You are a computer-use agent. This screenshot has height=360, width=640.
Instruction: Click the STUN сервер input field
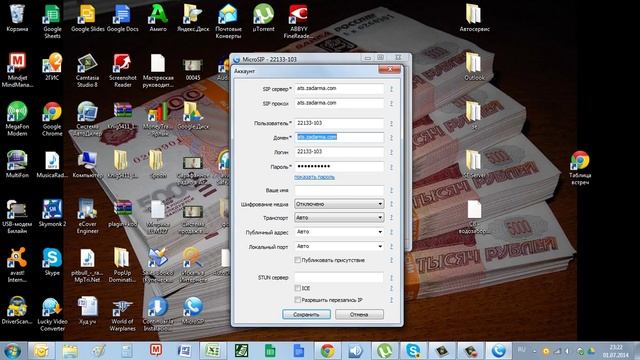[x=339, y=278]
